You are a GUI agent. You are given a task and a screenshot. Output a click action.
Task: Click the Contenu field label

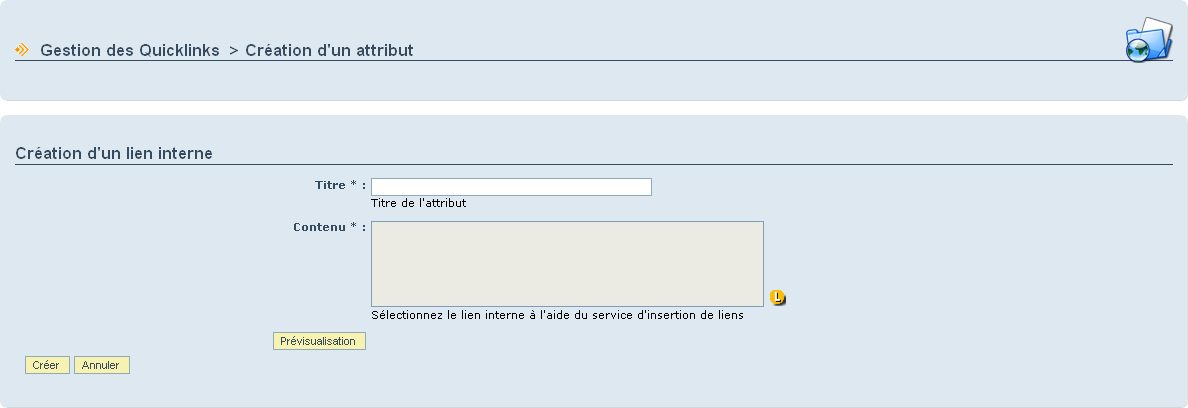[x=319, y=227]
